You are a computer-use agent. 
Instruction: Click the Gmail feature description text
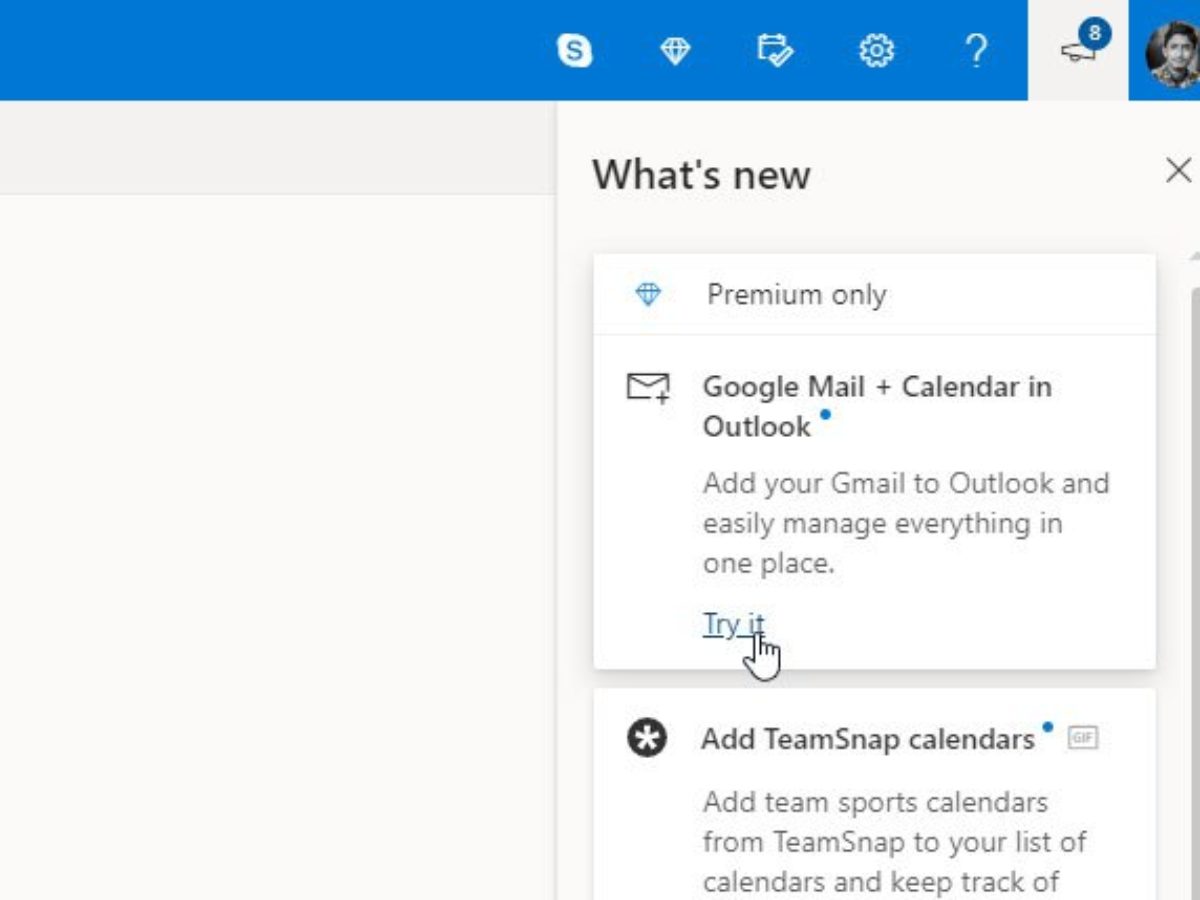tap(905, 523)
